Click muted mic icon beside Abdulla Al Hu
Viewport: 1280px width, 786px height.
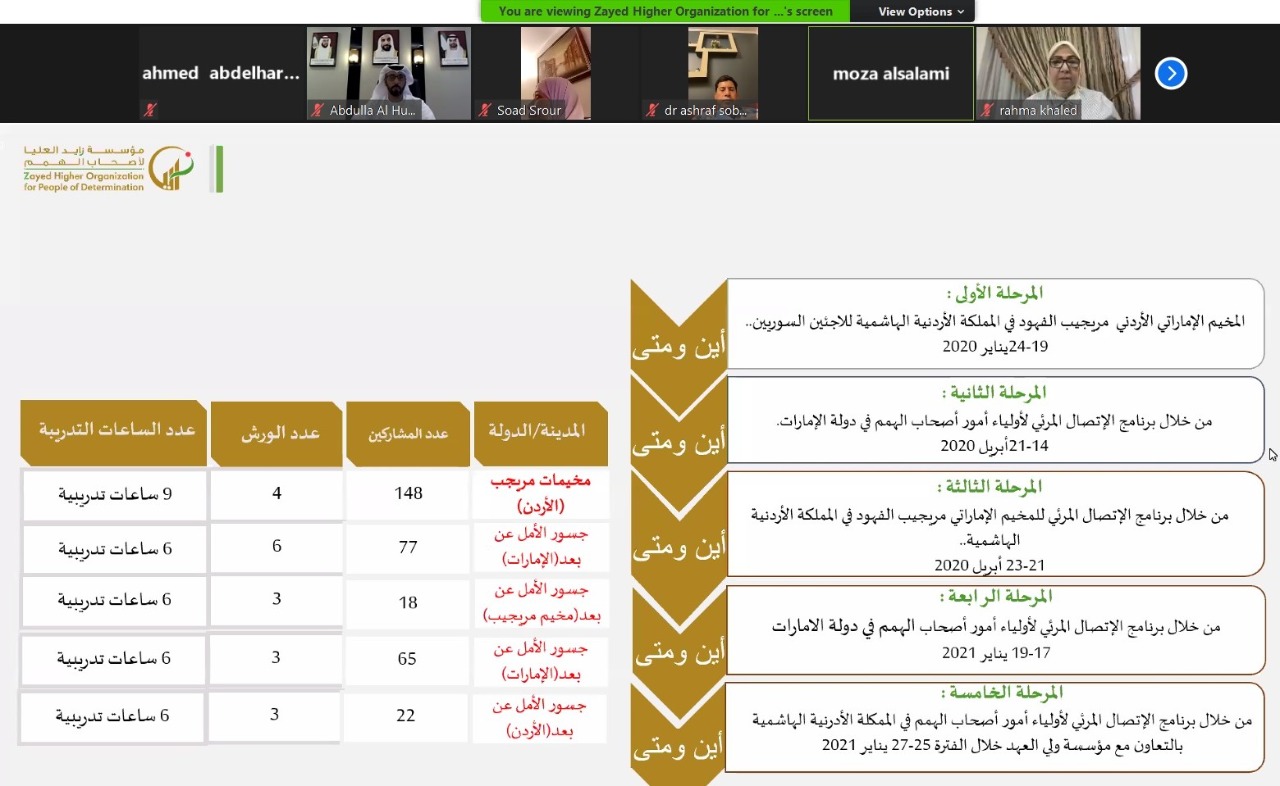317,110
